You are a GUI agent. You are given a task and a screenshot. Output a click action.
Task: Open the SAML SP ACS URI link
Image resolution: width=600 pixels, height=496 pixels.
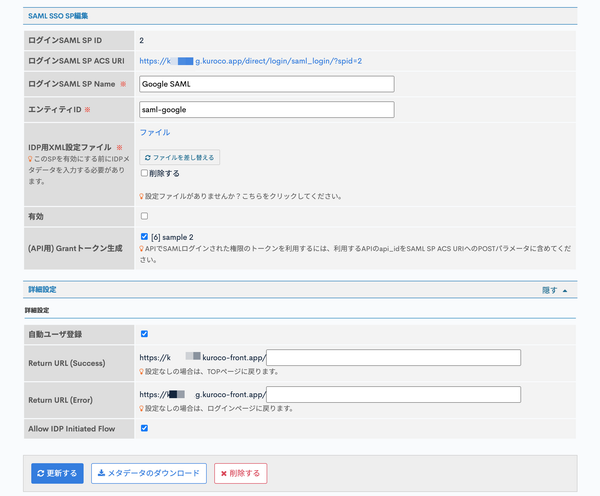click(251, 61)
